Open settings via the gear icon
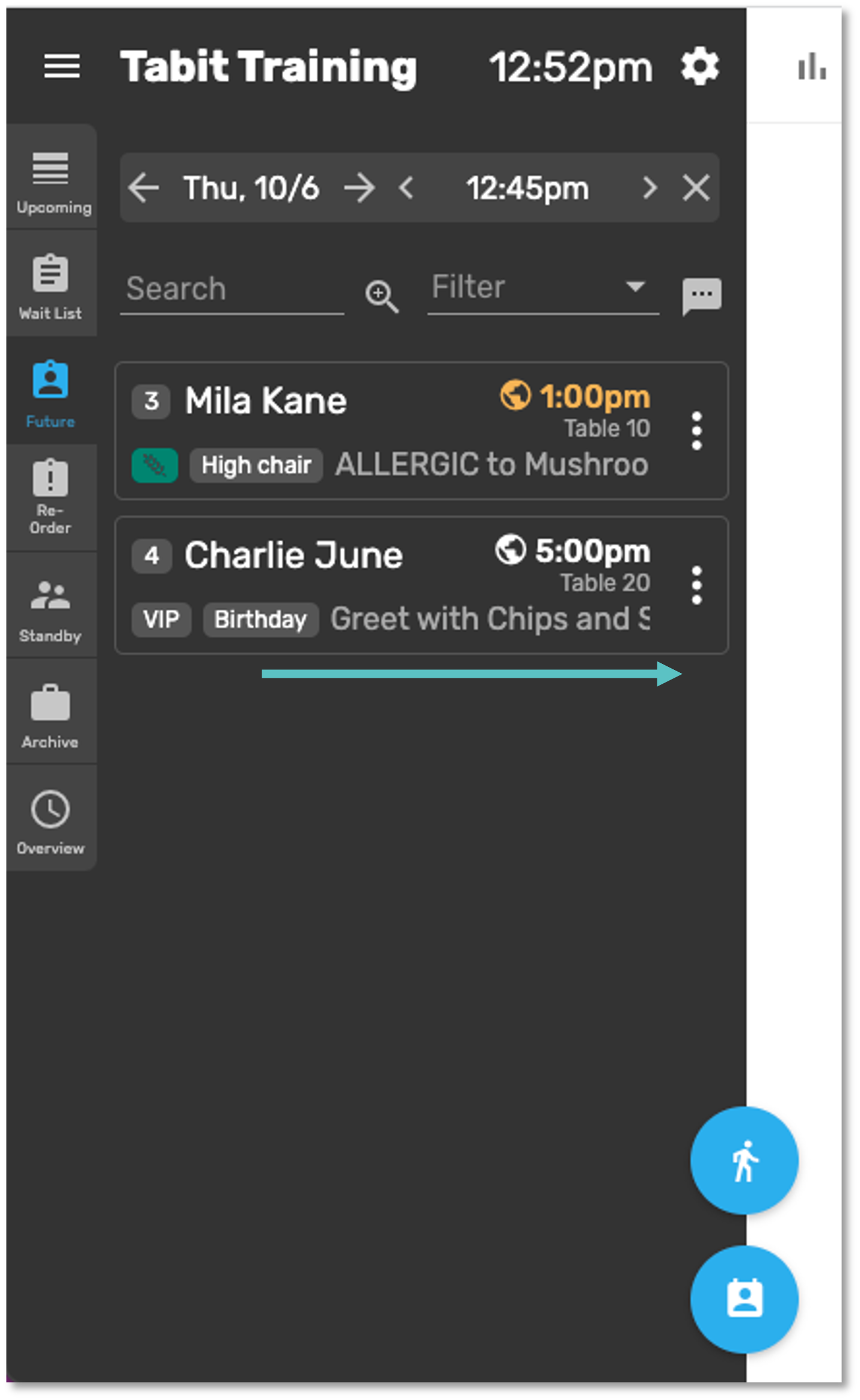860x1400 pixels. (x=699, y=67)
